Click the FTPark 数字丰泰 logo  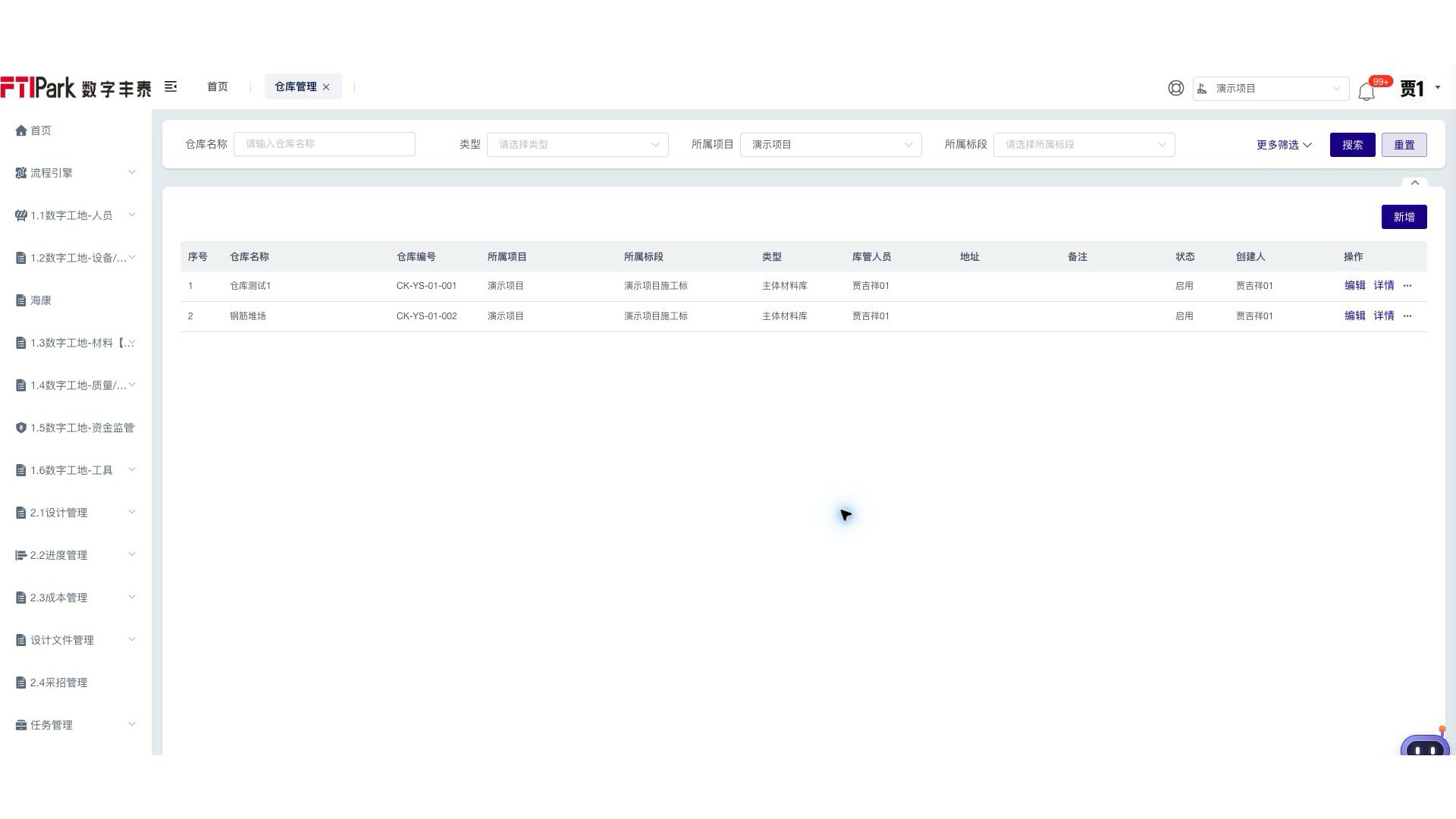pos(76,87)
